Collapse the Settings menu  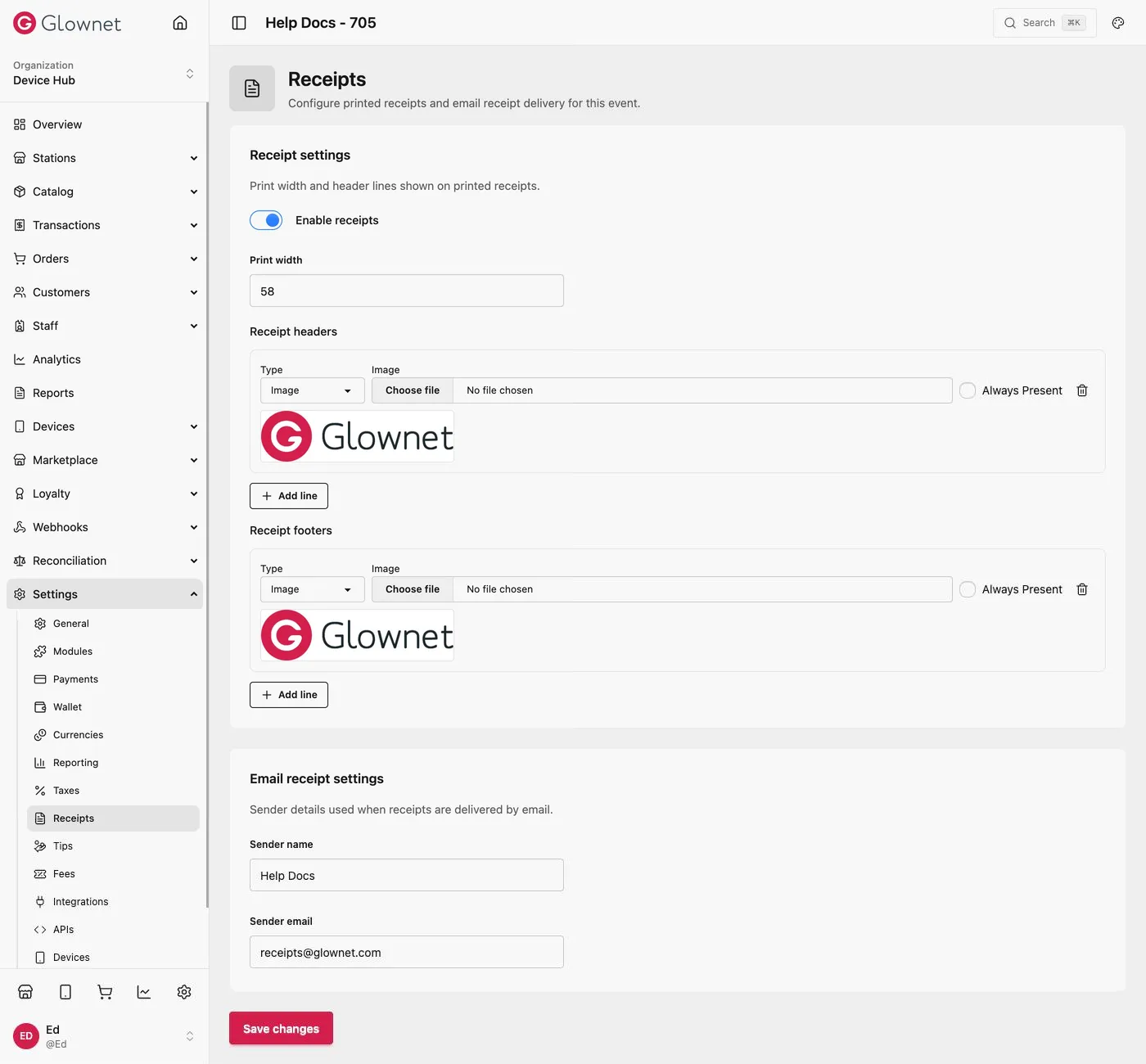[104, 594]
